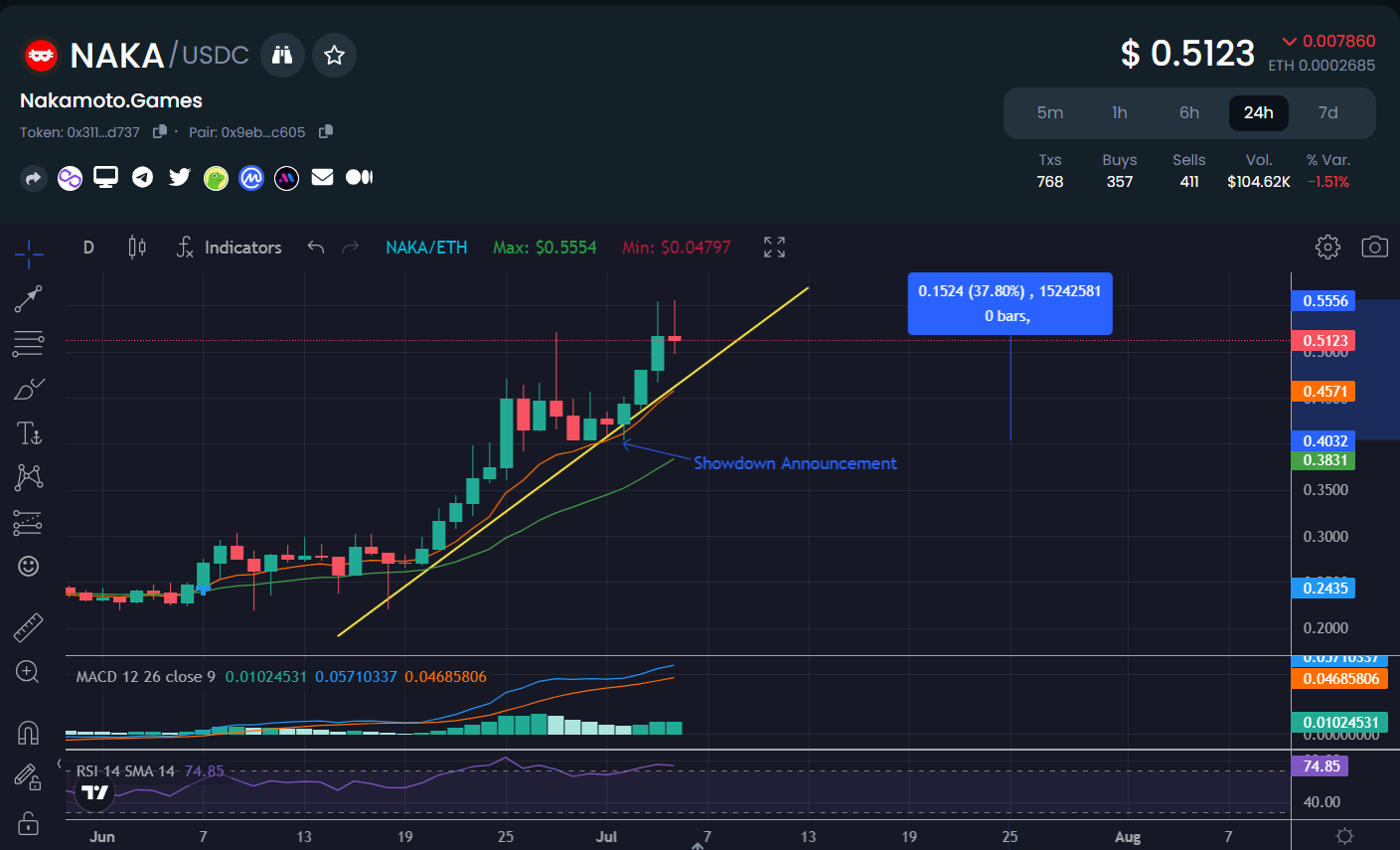This screenshot has height=850, width=1400.
Task: Select the brush drawing tool
Action: (29, 389)
